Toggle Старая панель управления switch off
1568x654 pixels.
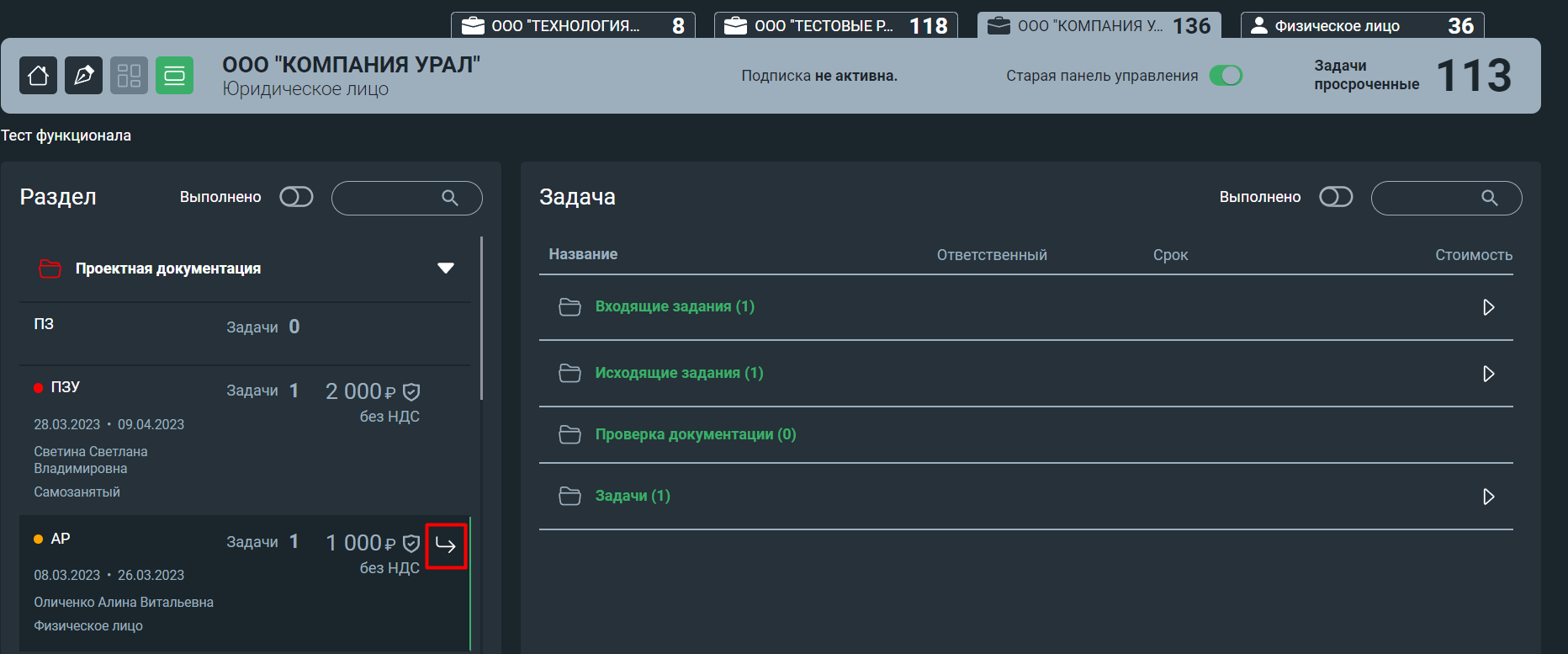tap(1226, 76)
